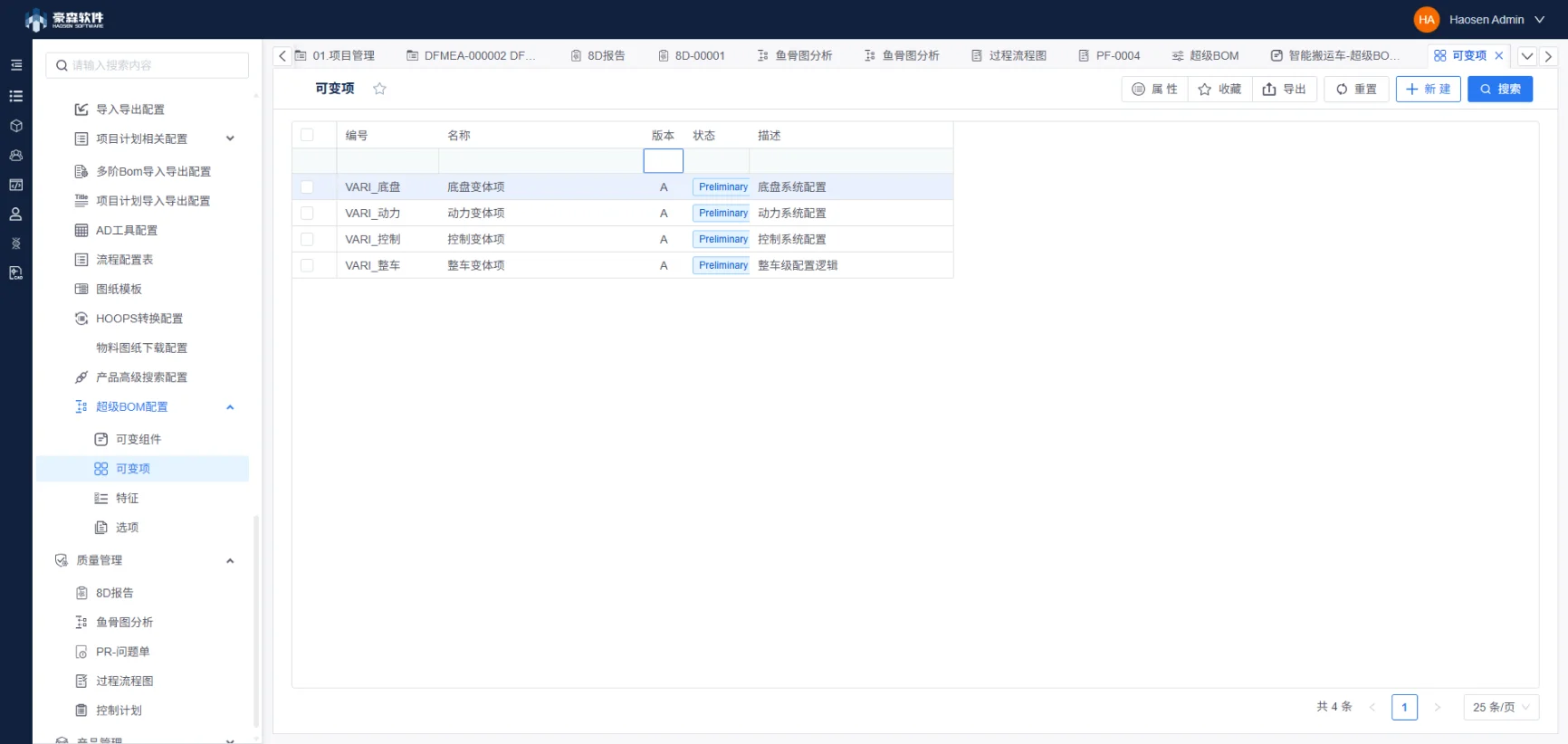This screenshot has width=1568, height=744.
Task: Switch to the DFMEA-000002 tab
Action: [x=472, y=56]
